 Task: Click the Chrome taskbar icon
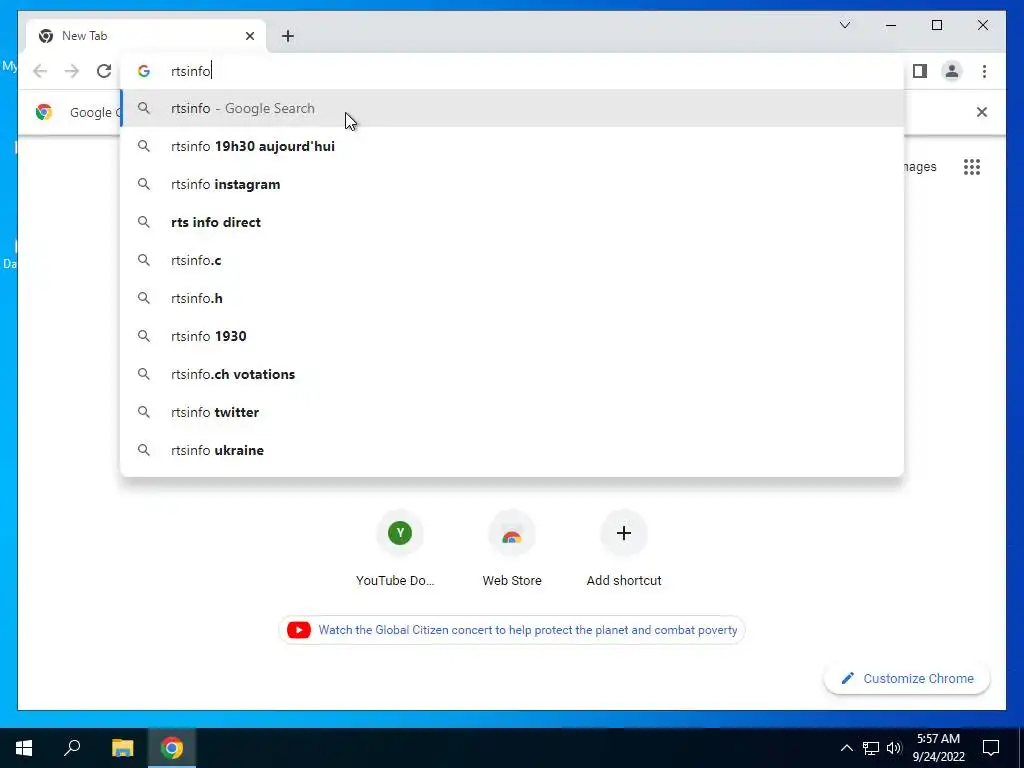pyautogui.click(x=172, y=748)
